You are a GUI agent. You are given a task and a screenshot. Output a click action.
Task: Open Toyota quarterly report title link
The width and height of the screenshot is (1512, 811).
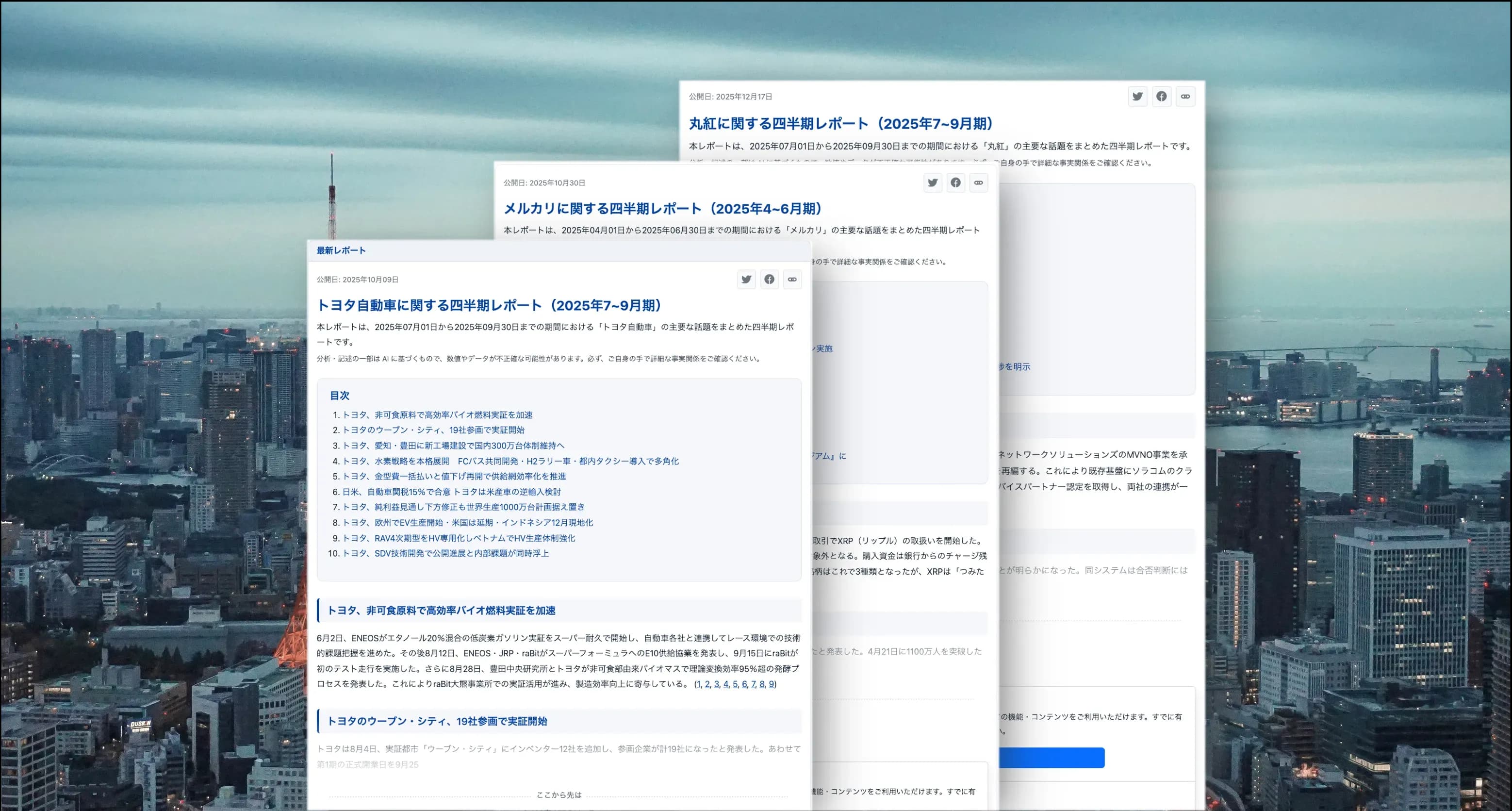491,305
